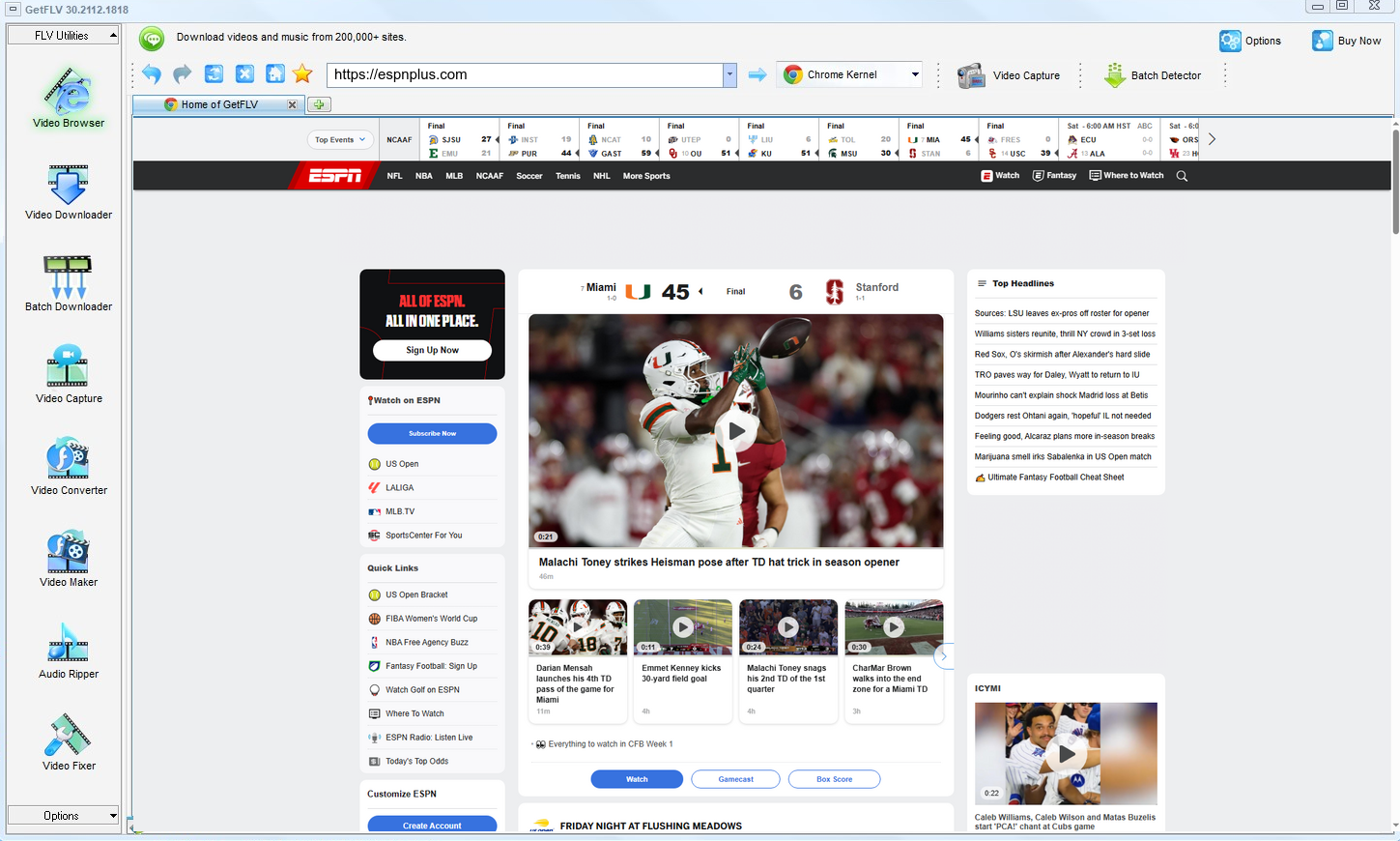Open the Audio Ripper tool
The height and width of the screenshot is (841, 1400).
coord(68,651)
